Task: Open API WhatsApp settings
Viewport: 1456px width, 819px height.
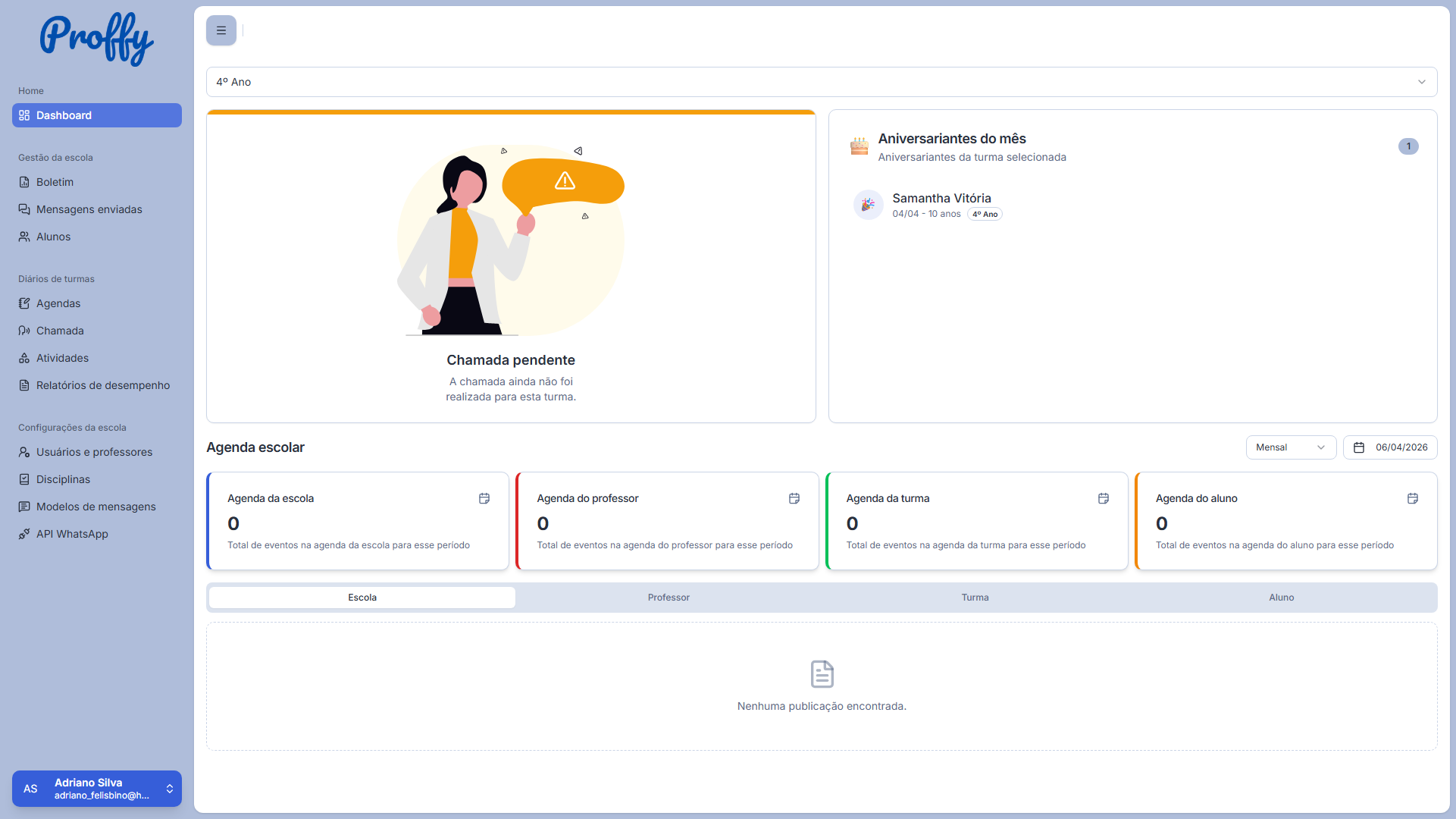Action: [72, 534]
